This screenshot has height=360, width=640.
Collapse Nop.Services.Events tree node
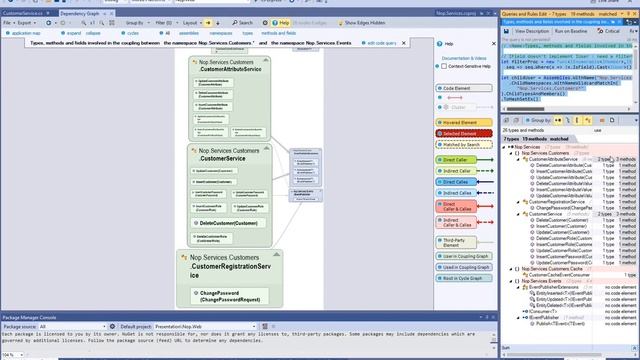coord(511,281)
